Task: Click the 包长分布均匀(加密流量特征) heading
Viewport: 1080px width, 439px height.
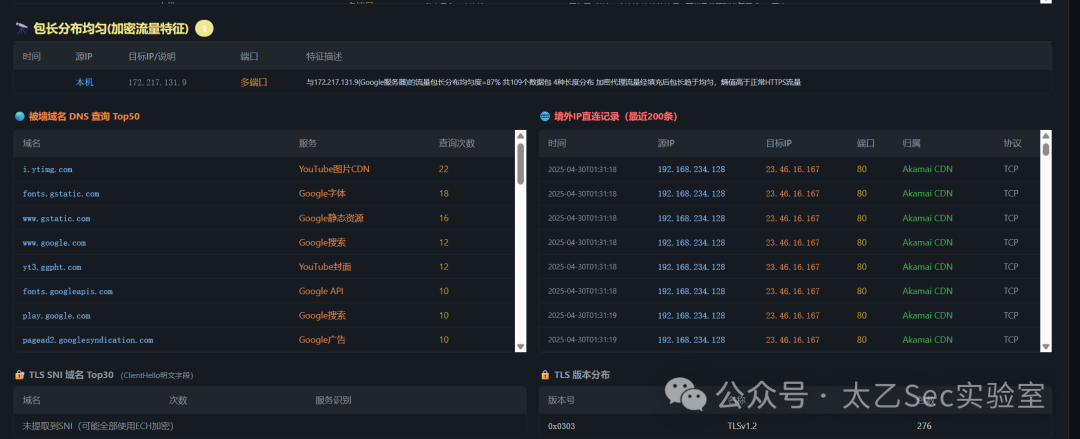Action: [111, 28]
